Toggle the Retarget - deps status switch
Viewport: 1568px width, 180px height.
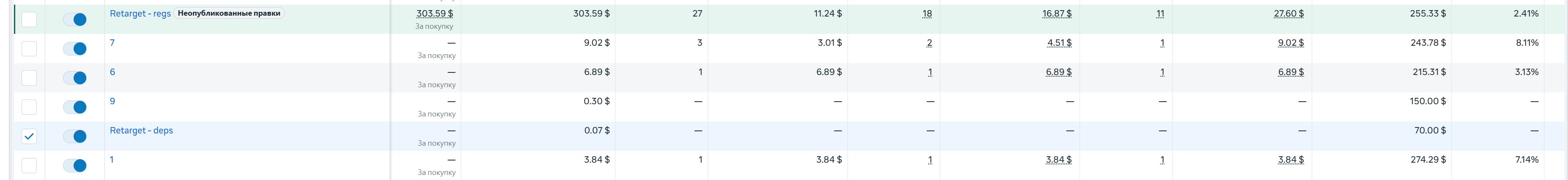point(75,137)
